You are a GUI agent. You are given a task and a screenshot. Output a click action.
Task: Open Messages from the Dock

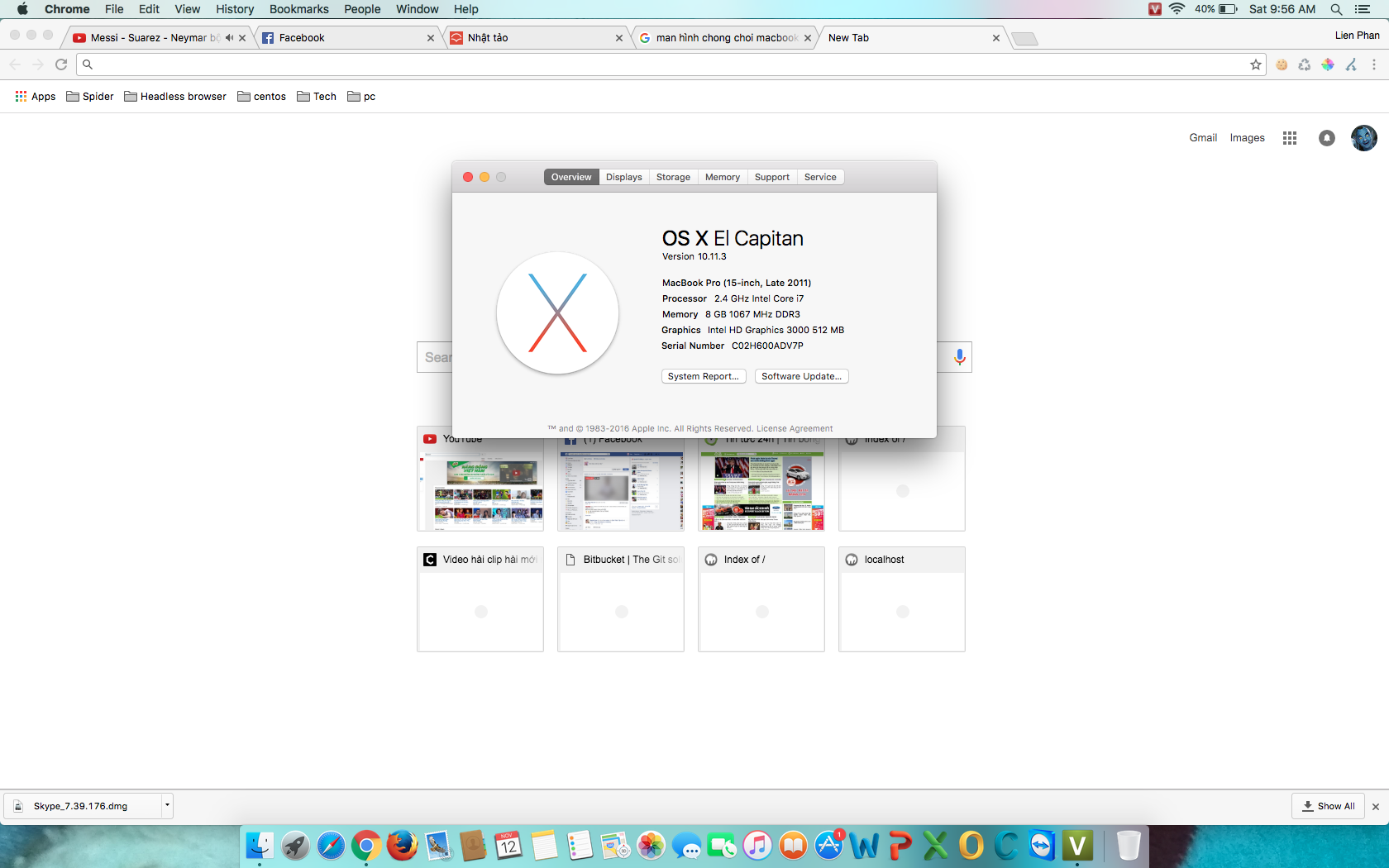pos(686,846)
